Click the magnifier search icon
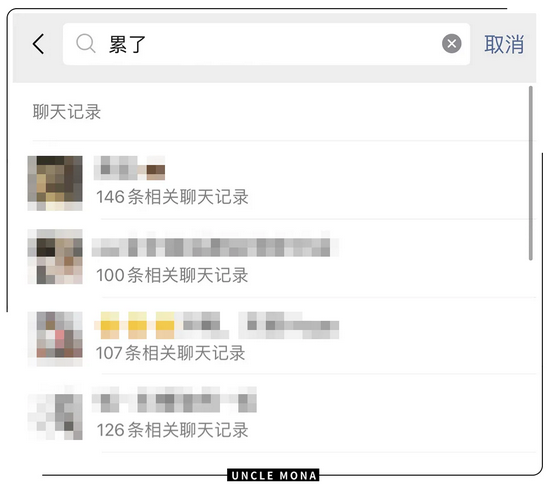Screen dimensions: 550x485 (86, 43)
